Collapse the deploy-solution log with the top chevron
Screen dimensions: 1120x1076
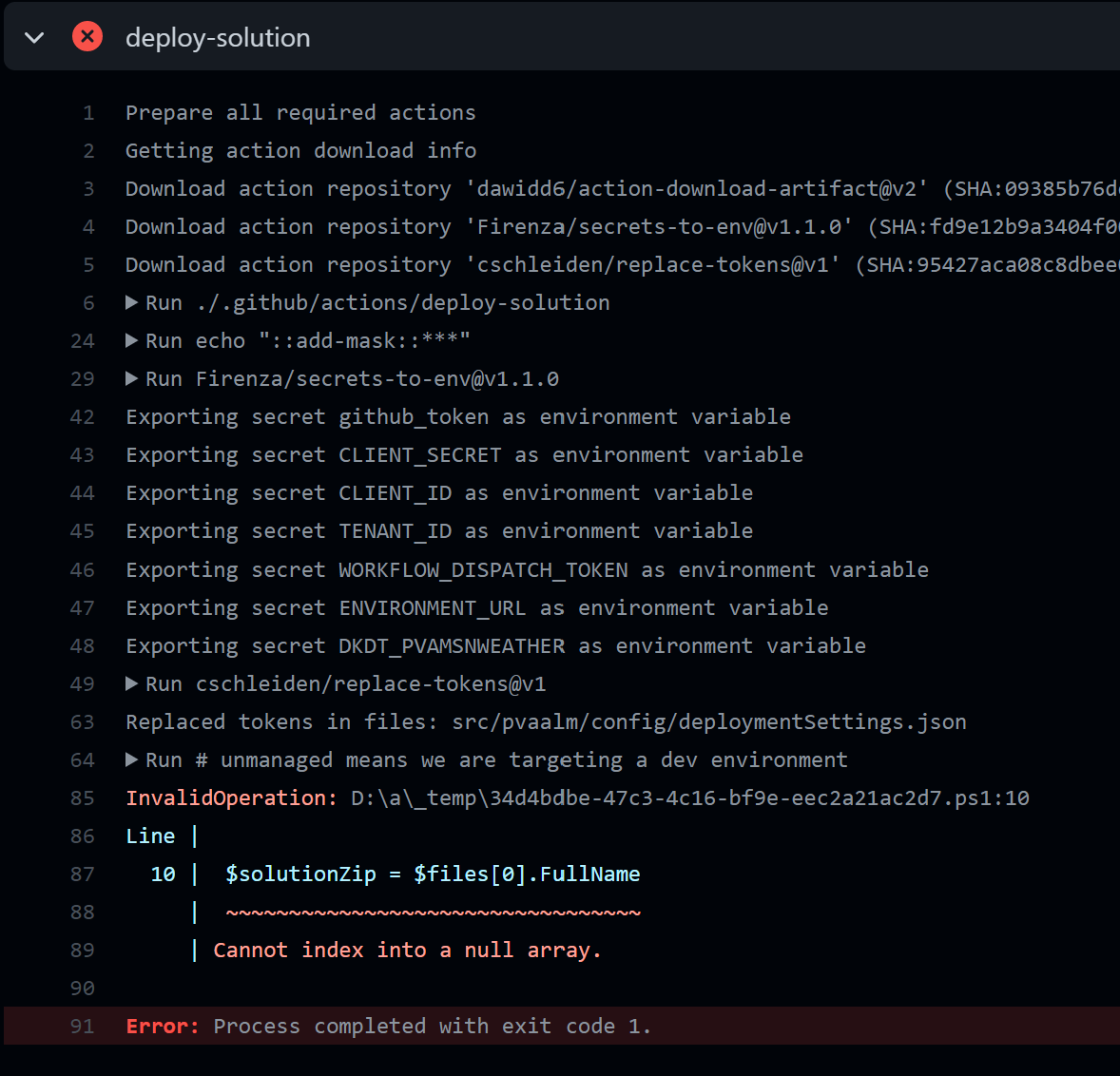pyautogui.click(x=33, y=38)
